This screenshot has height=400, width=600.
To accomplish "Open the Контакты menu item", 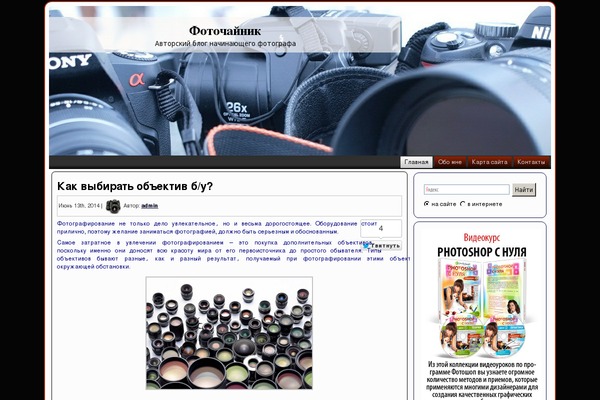I will pyautogui.click(x=531, y=162).
